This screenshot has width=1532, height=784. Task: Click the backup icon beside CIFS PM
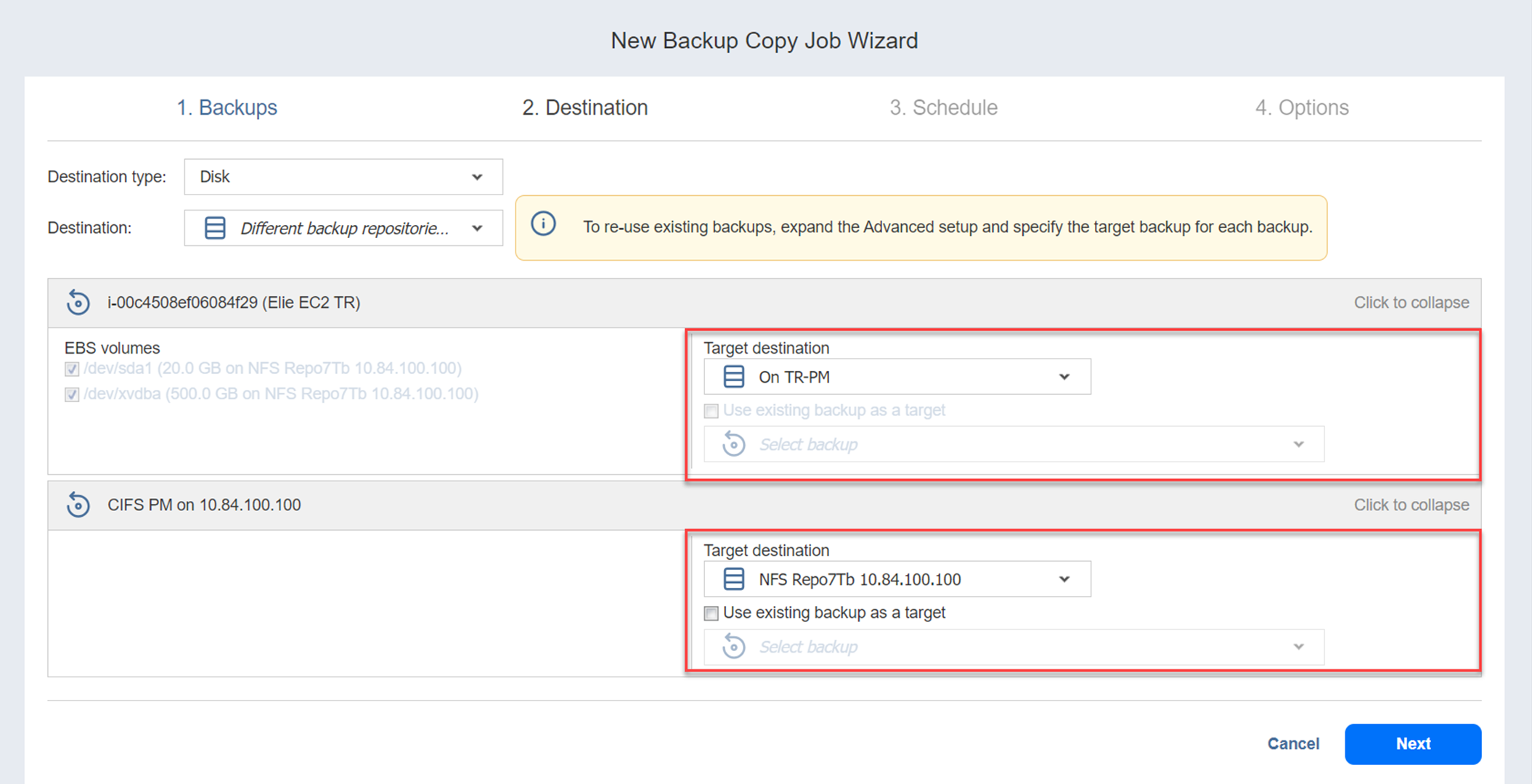tap(78, 505)
